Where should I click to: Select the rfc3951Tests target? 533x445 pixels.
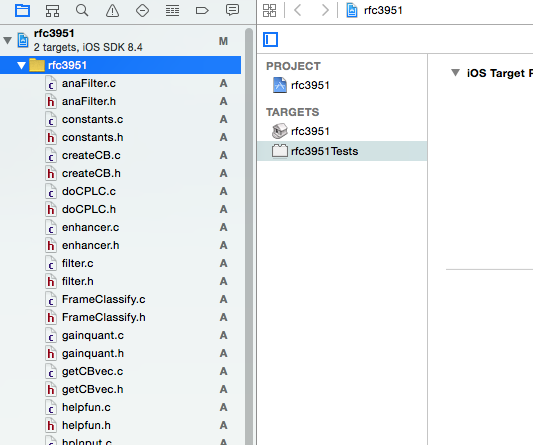click(342, 151)
